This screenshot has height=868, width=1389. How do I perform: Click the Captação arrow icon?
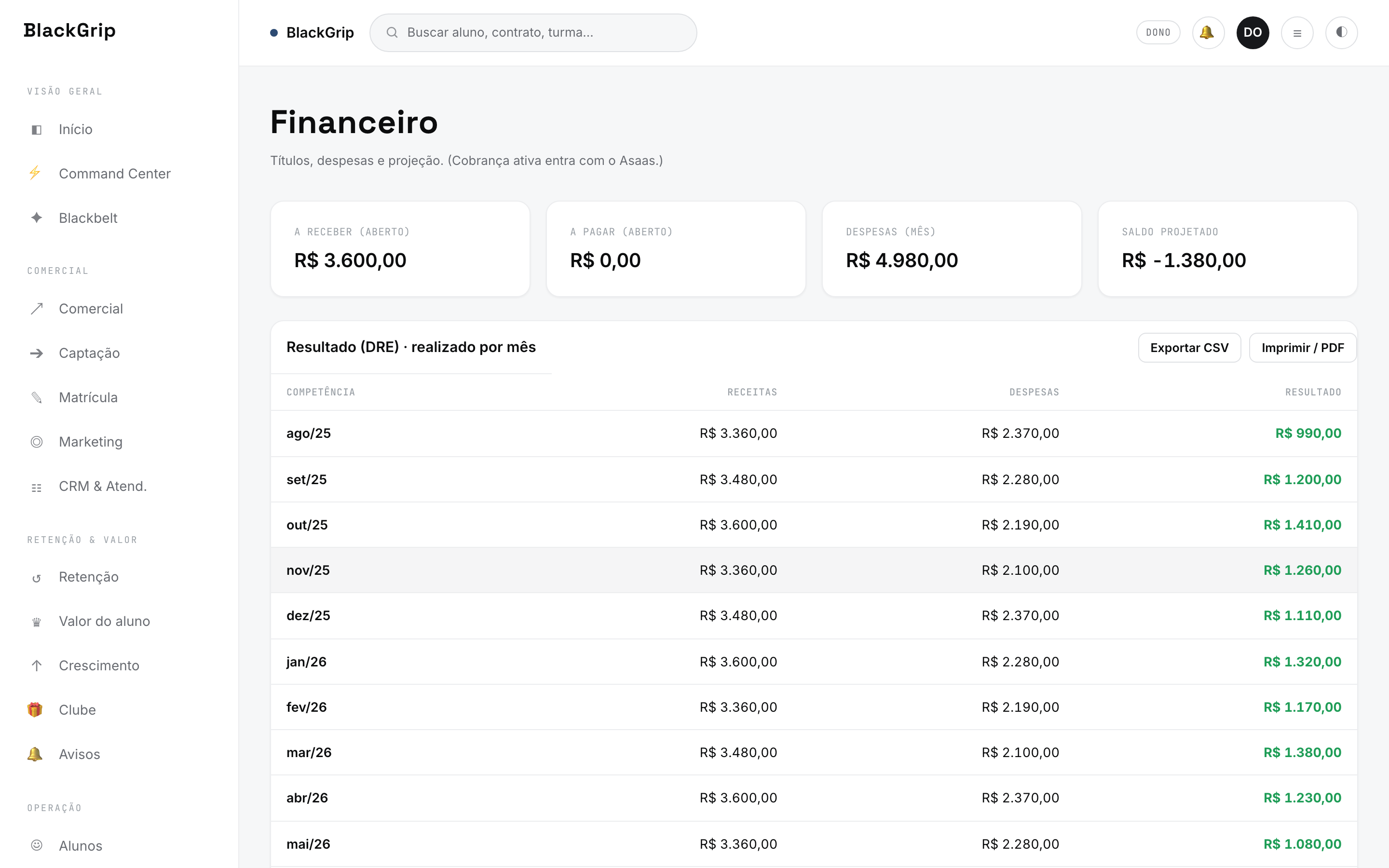point(36,353)
